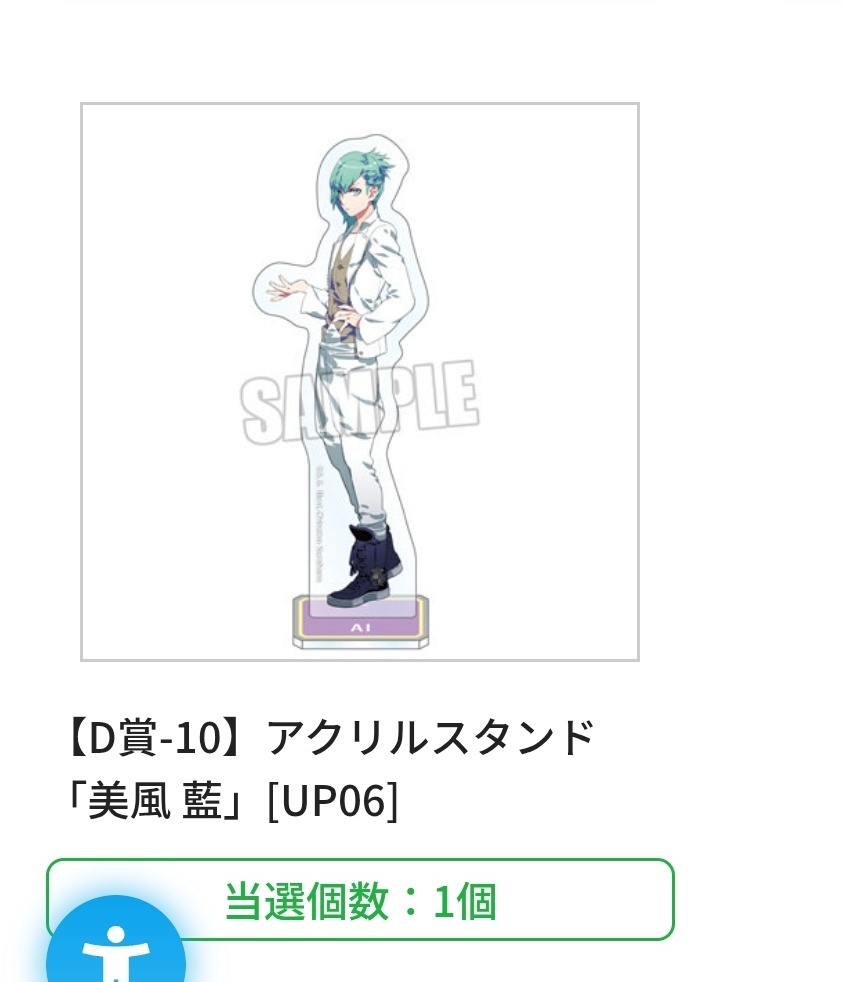Click the 1個 count value

coord(464,902)
